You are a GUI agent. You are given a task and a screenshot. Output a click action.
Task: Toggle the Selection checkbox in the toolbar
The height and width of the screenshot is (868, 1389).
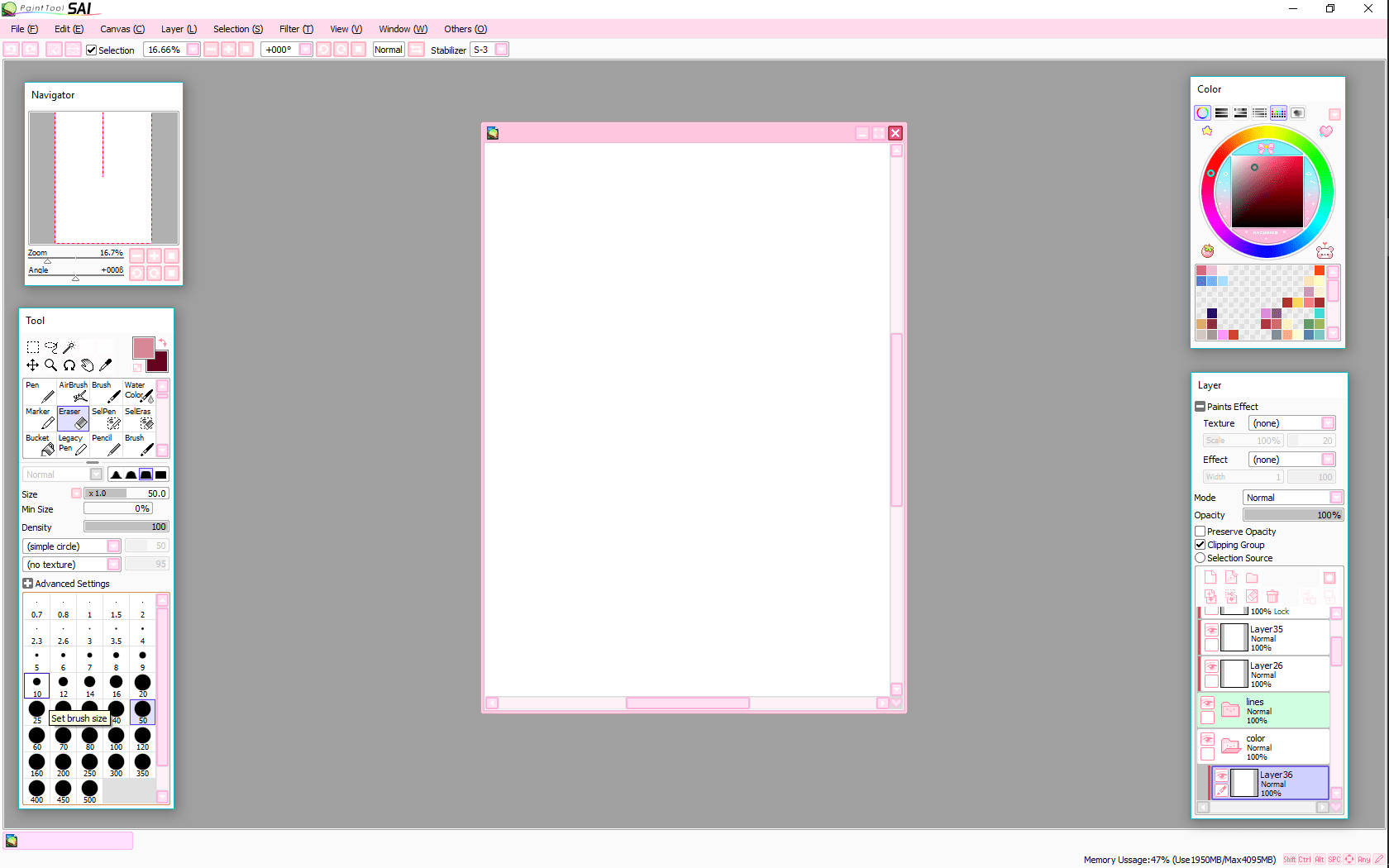click(91, 50)
